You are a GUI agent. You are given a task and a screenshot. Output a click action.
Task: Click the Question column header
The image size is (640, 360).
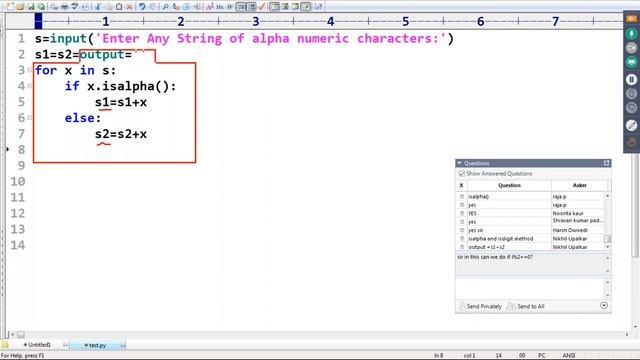pos(509,185)
